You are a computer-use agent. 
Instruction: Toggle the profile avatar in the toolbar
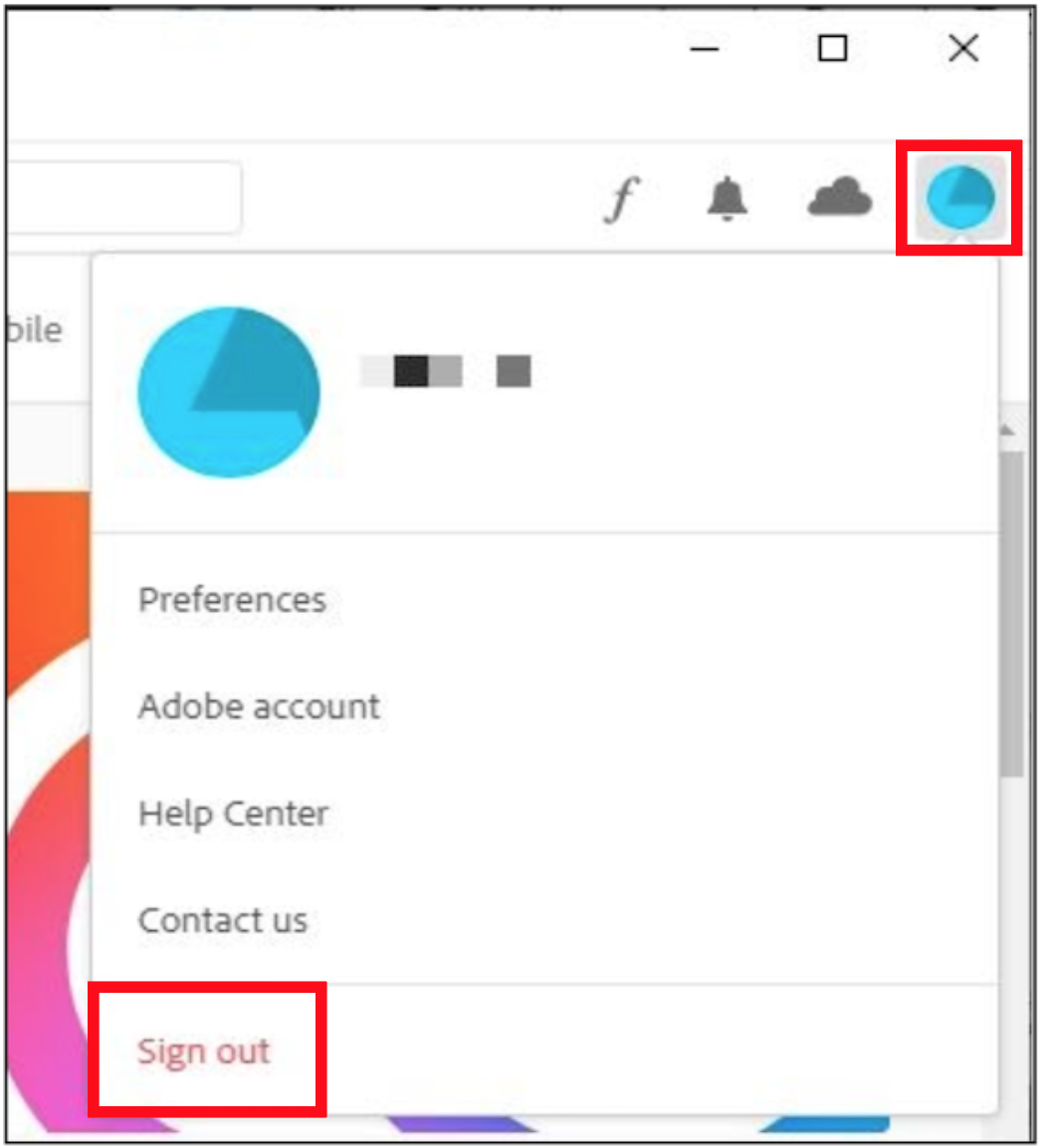click(960, 198)
